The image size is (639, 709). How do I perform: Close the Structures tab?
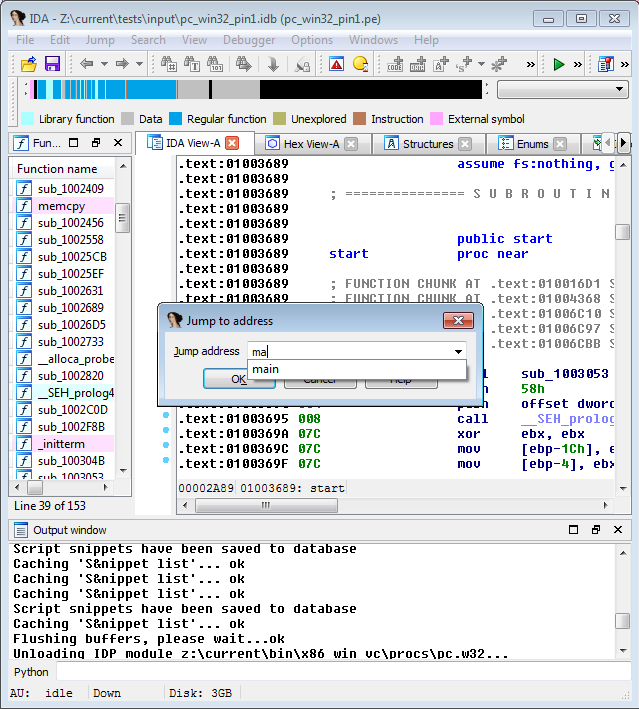[465, 144]
